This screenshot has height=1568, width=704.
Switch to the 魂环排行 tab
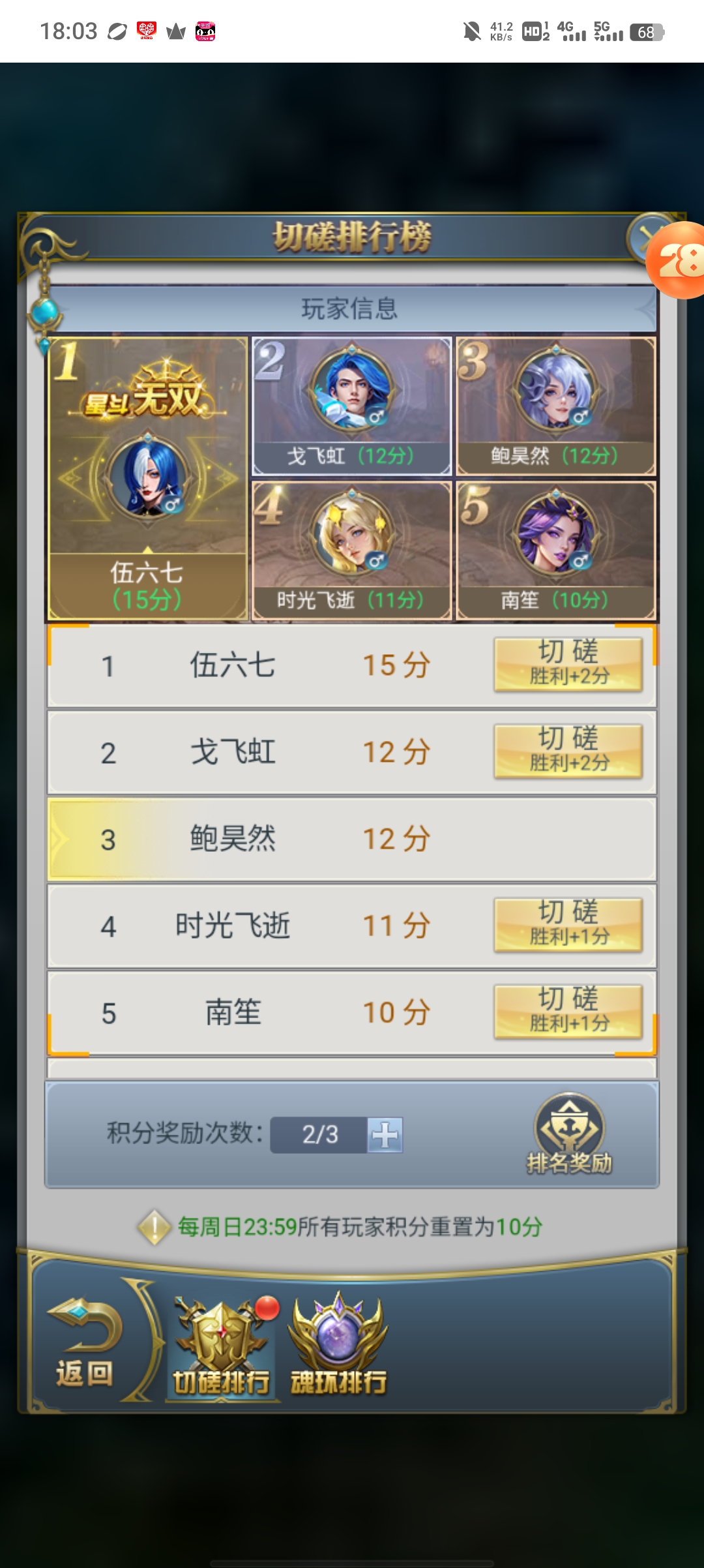[x=338, y=1345]
